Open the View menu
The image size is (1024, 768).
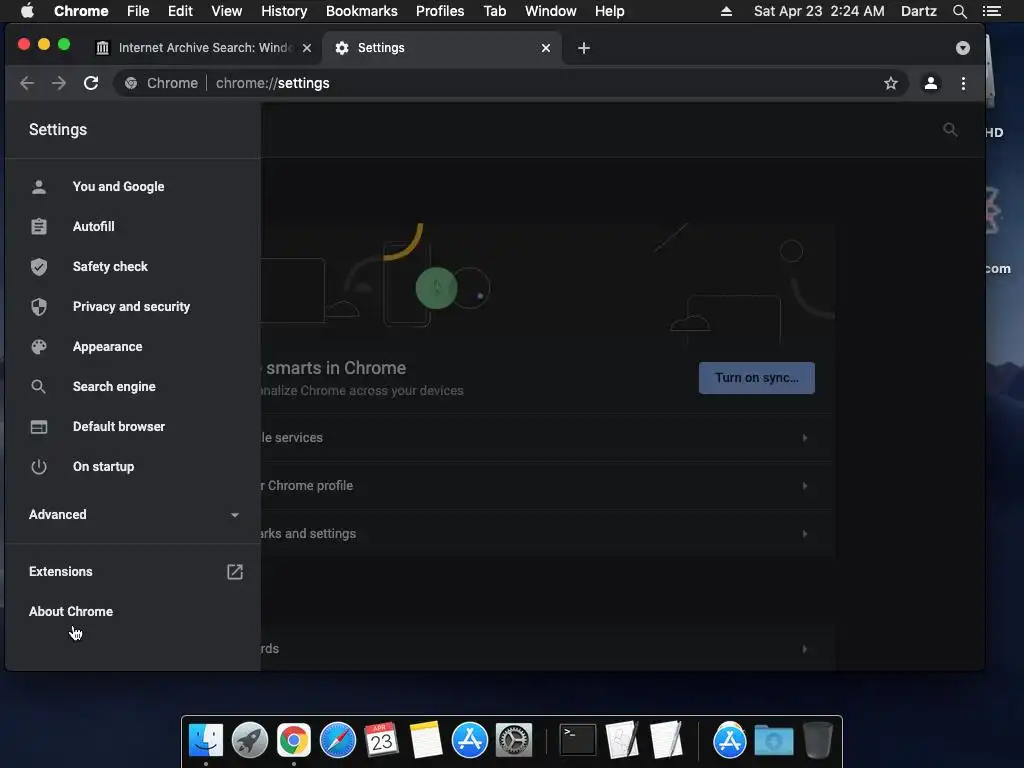click(x=227, y=11)
